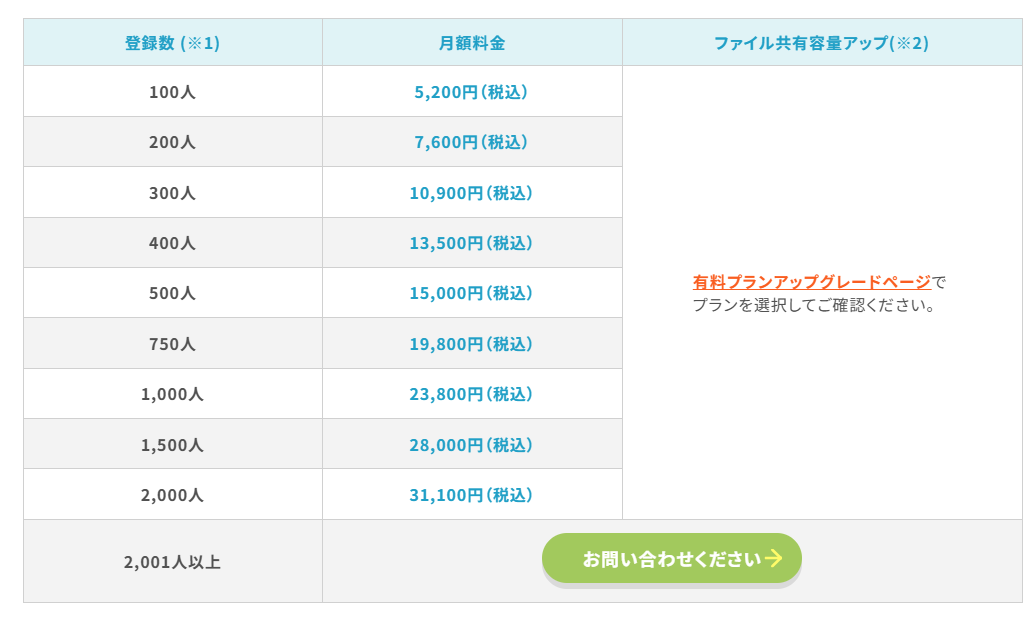
Task: Click the お問い合わせください button
Action: [671, 558]
